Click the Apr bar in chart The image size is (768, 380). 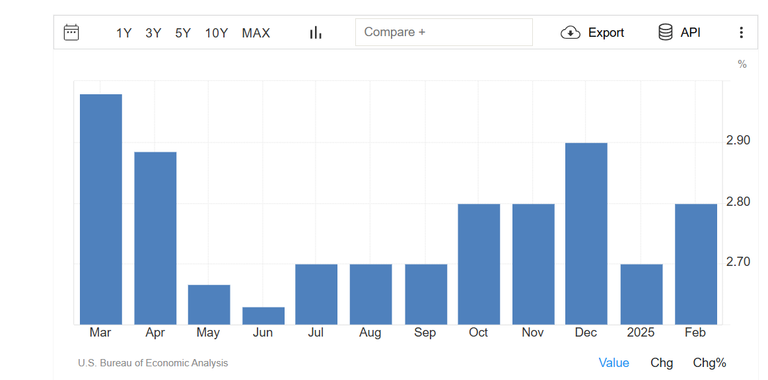click(x=155, y=238)
